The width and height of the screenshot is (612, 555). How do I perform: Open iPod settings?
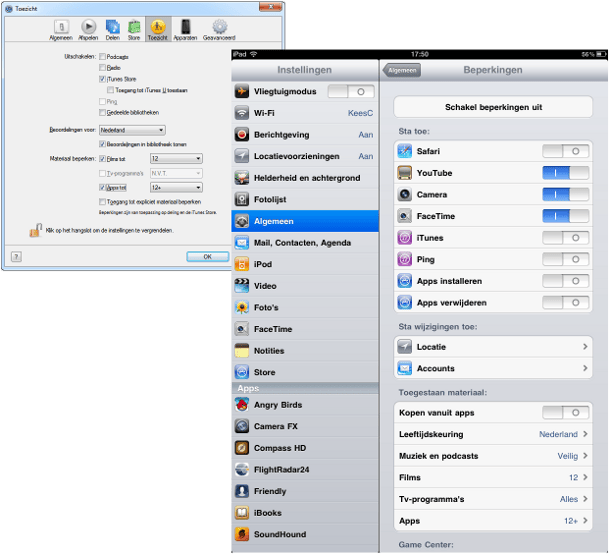pyautogui.click(x=305, y=265)
